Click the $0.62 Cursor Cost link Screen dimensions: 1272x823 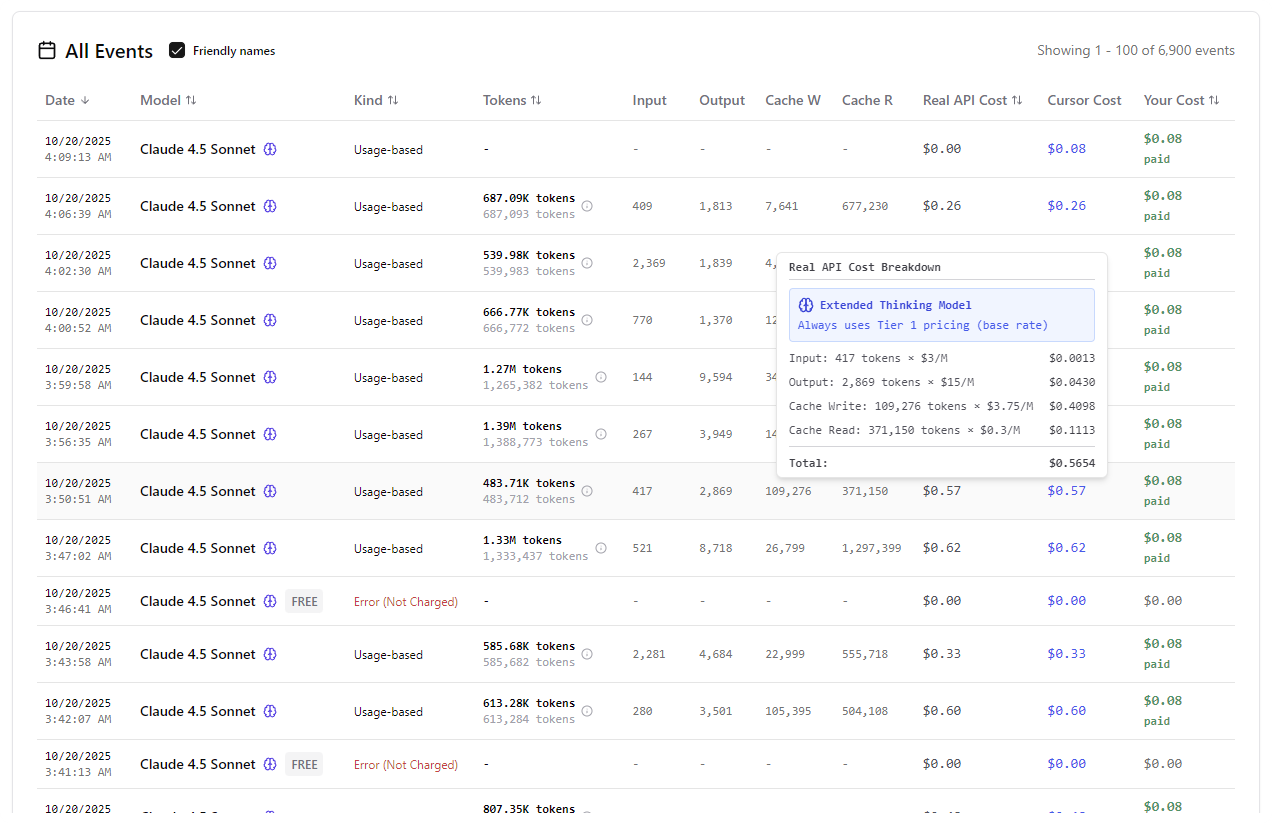tap(1066, 548)
